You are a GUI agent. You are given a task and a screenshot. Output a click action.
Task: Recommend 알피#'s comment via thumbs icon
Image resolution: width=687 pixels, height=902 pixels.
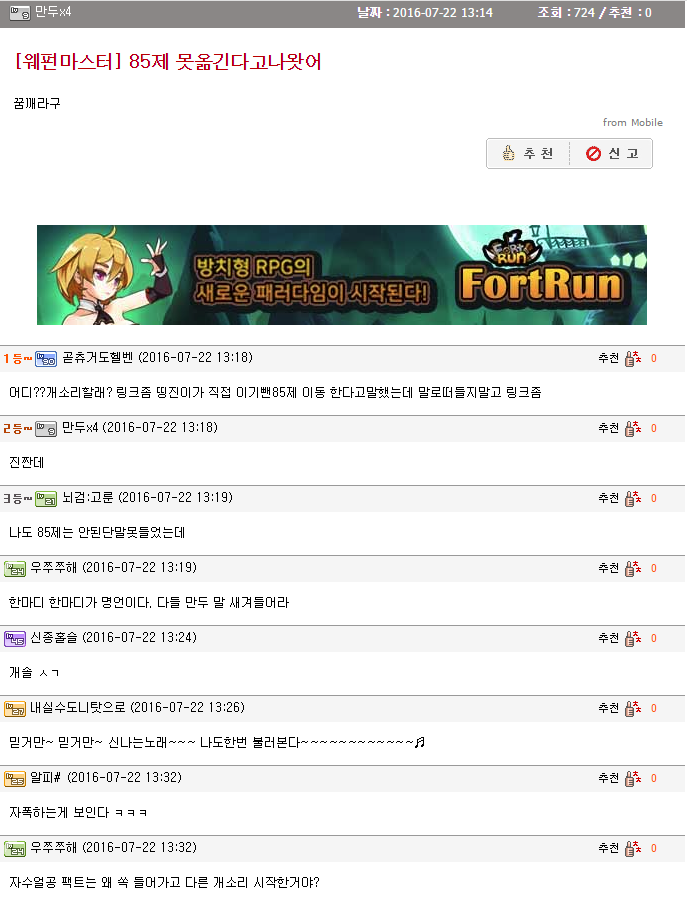[x=633, y=778]
